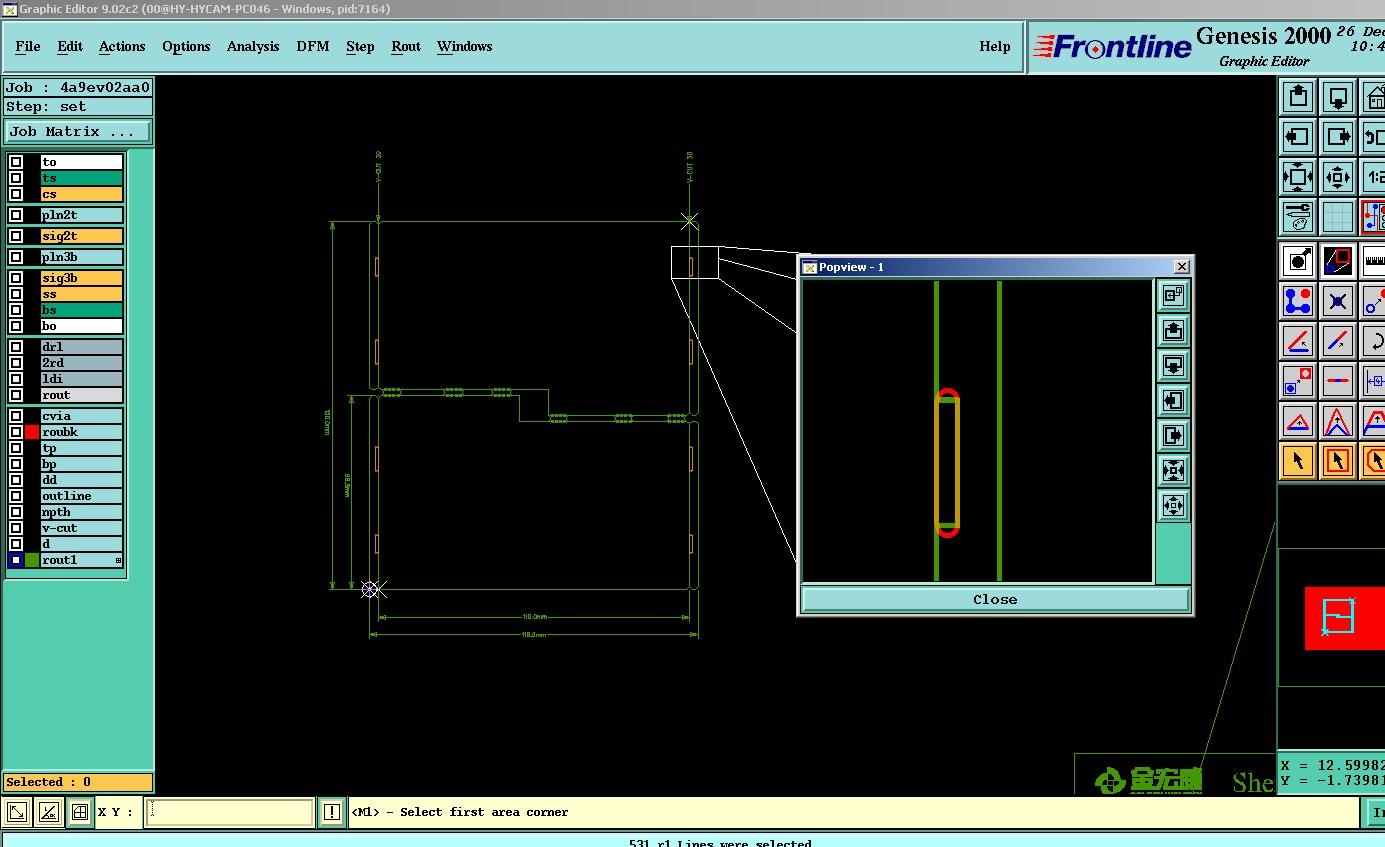Open the Windows menu
This screenshot has width=1385, height=847.
tap(465, 46)
